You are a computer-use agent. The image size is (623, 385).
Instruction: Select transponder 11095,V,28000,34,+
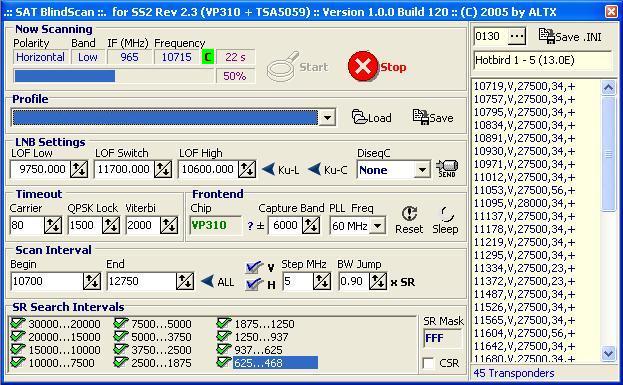(x=524, y=203)
